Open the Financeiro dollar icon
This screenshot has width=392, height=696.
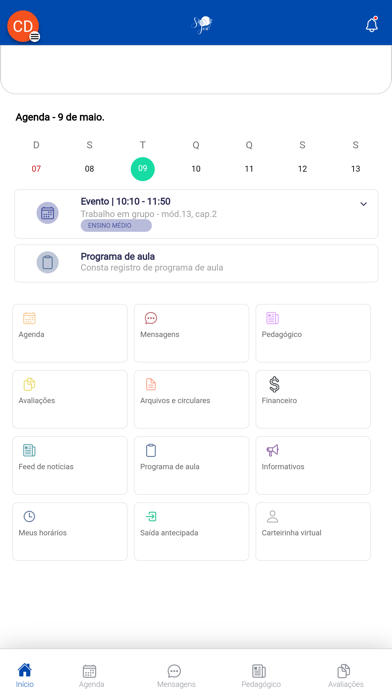click(x=274, y=384)
